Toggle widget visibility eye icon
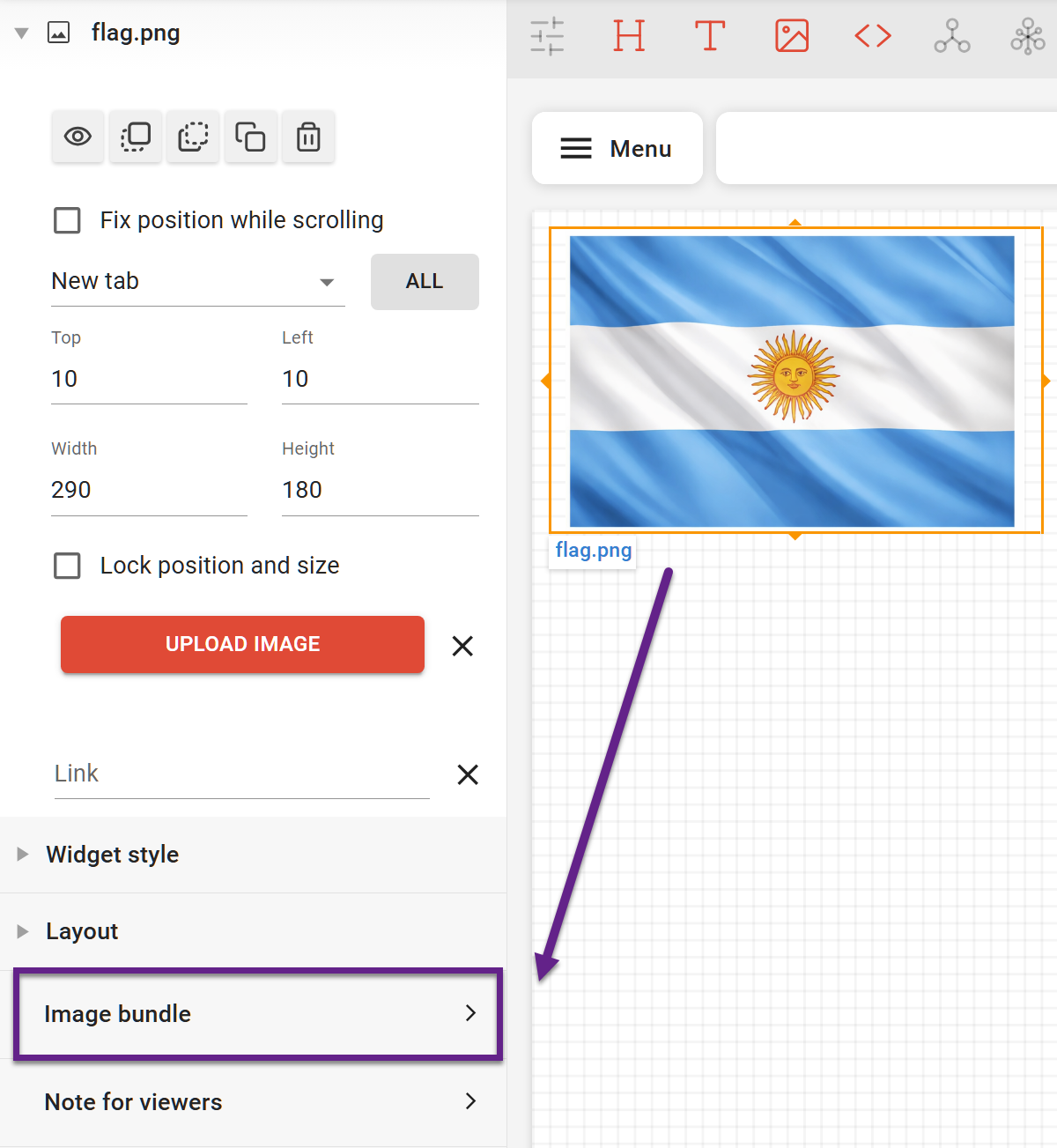Image resolution: width=1057 pixels, height=1148 pixels. pyautogui.click(x=78, y=137)
